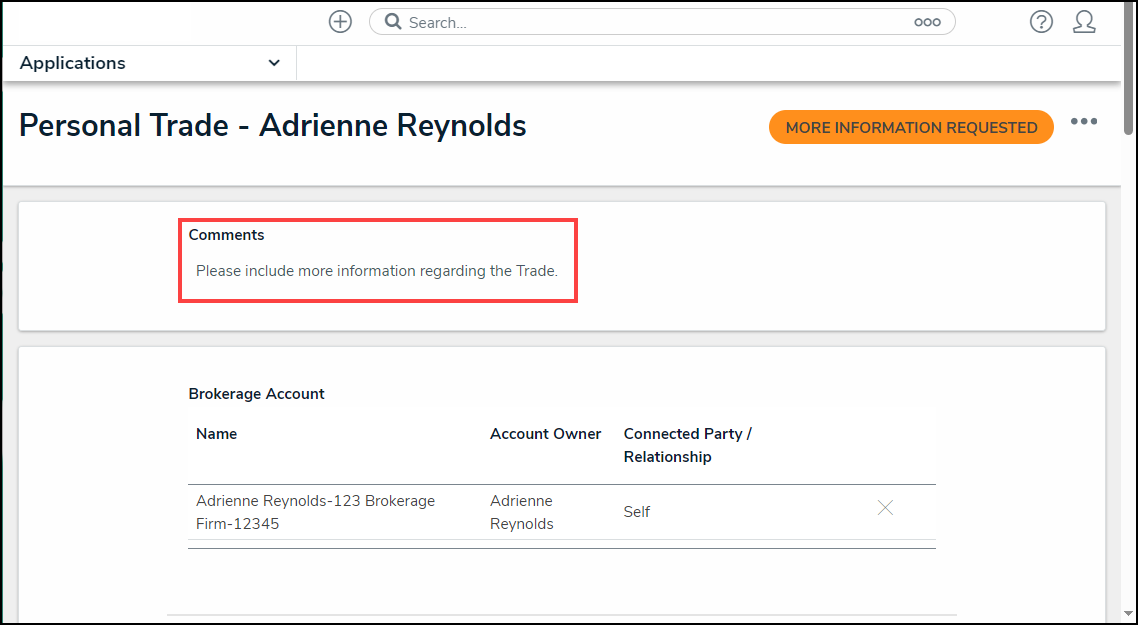The image size is (1138, 625).
Task: Click the Self relationship cell
Action: tap(637, 512)
